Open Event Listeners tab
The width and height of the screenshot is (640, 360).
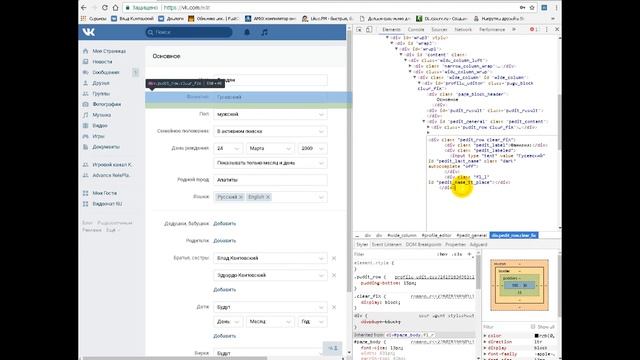pyautogui.click(x=387, y=244)
